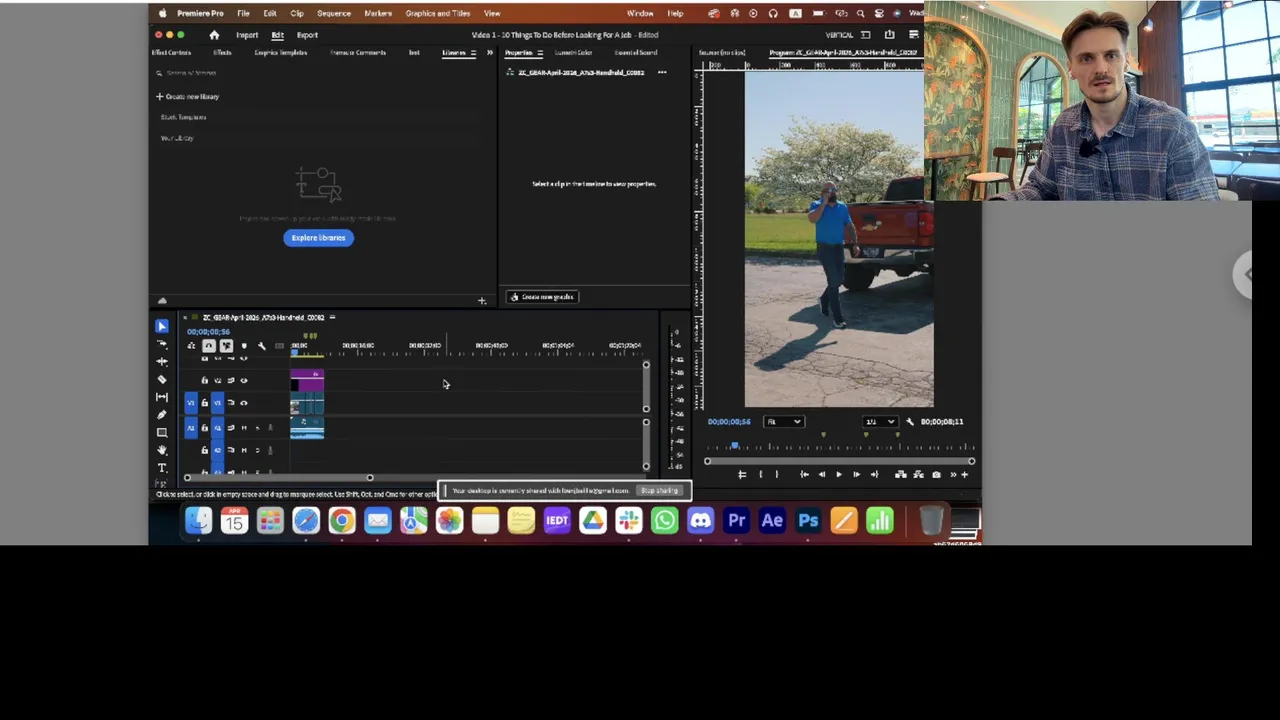This screenshot has height=720, width=1280.
Task: Select the Ripple Edit tool
Action: pos(162,361)
